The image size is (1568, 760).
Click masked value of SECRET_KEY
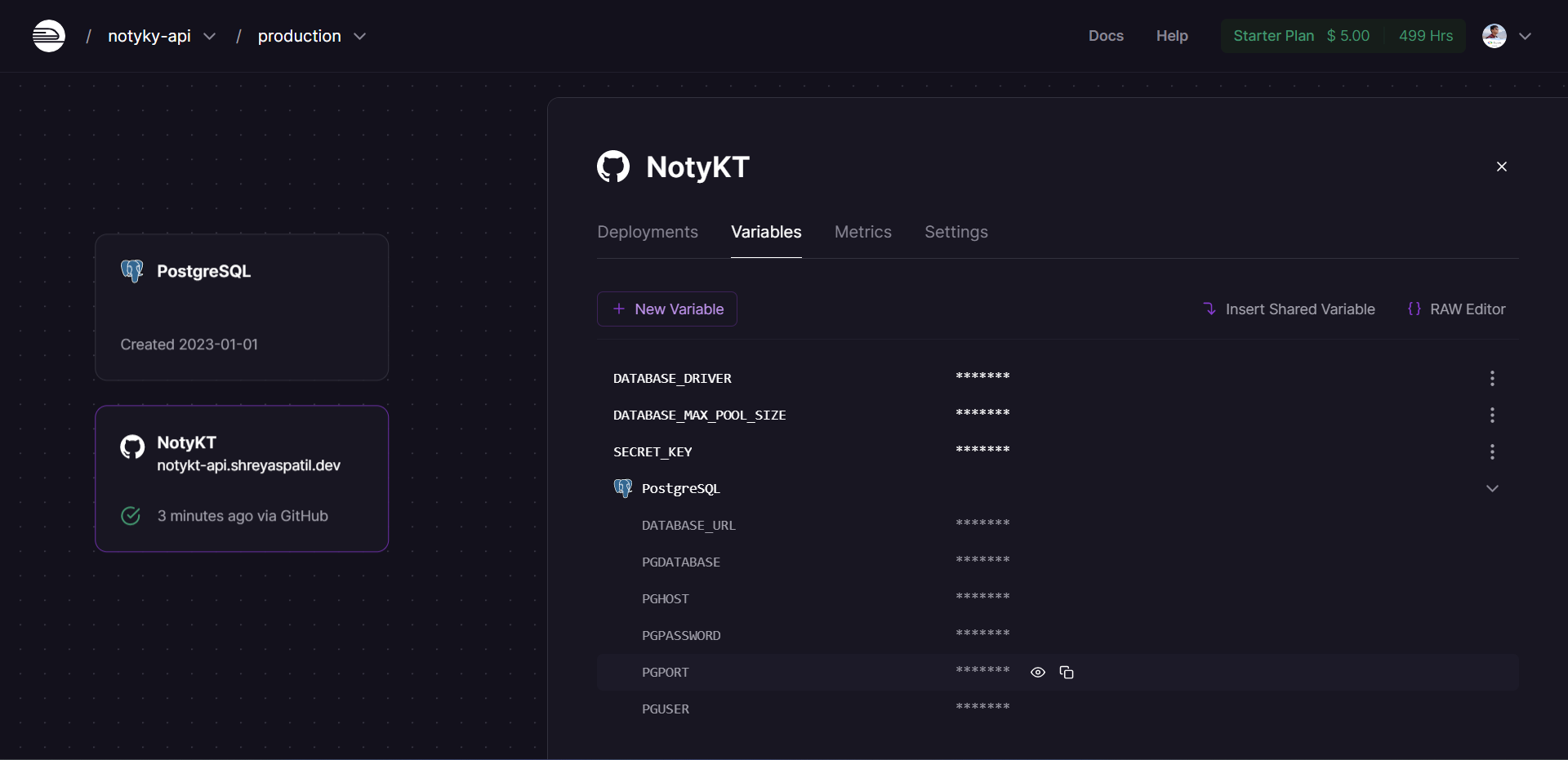(x=982, y=450)
